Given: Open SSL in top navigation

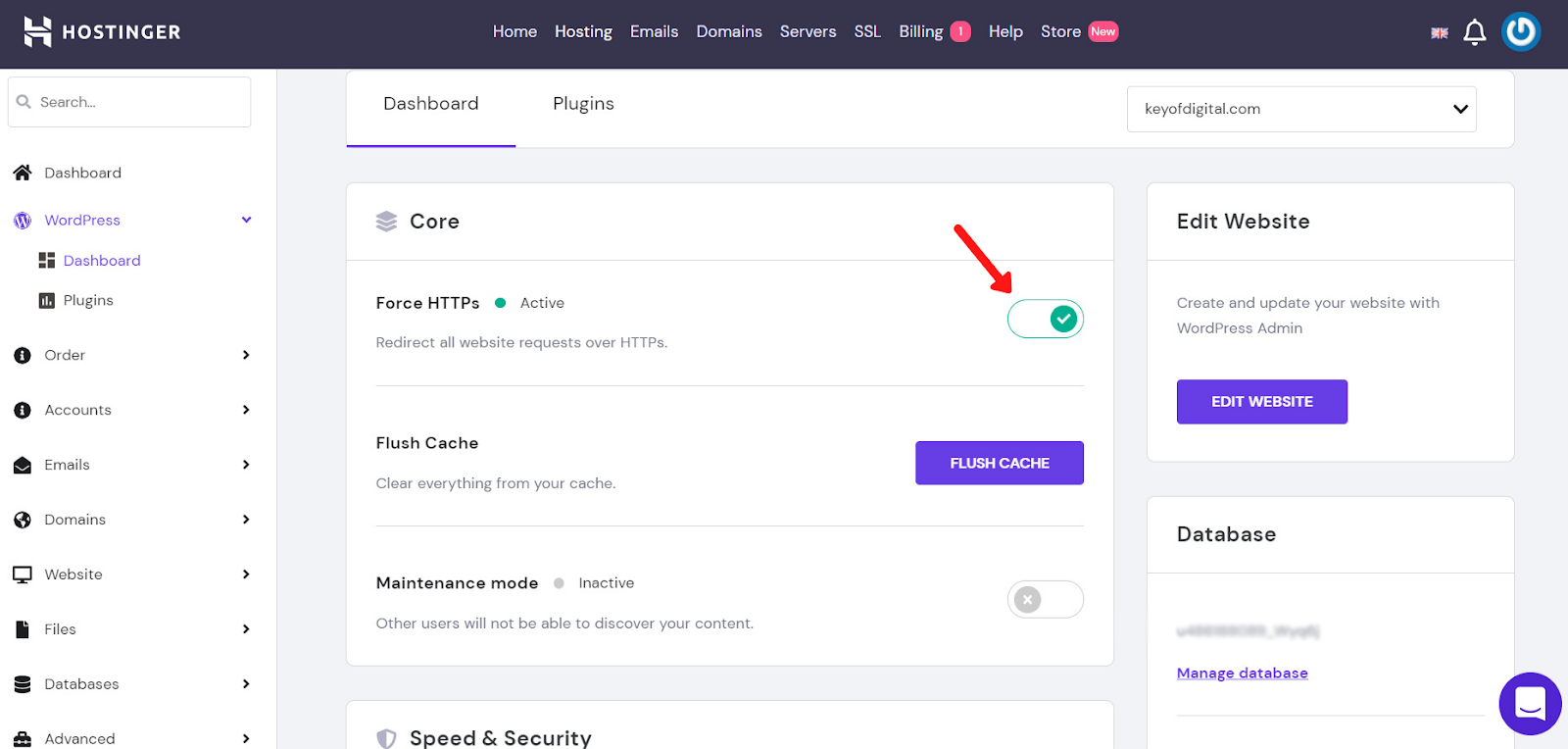Looking at the screenshot, I should click(867, 31).
